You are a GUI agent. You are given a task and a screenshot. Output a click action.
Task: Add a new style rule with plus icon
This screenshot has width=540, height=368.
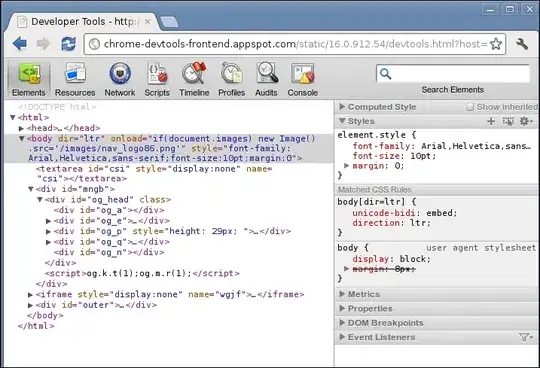coord(491,121)
